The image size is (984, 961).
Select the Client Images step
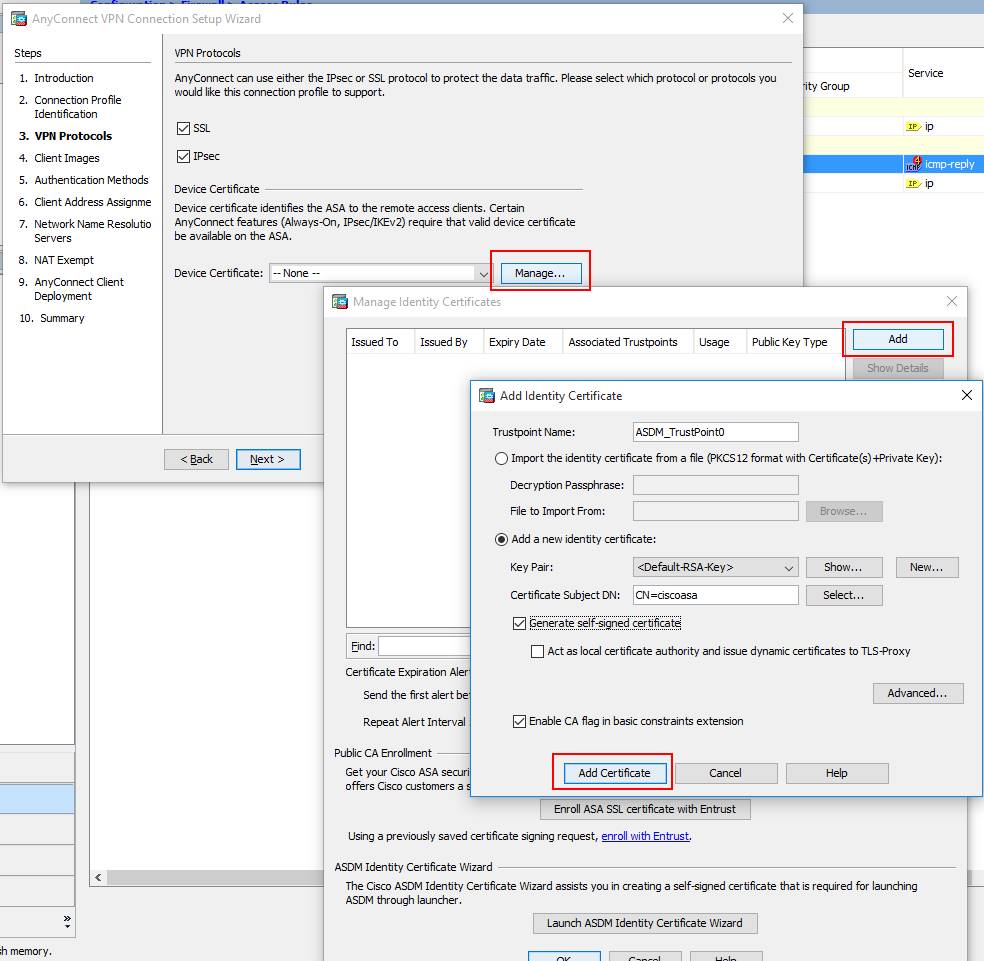point(67,158)
